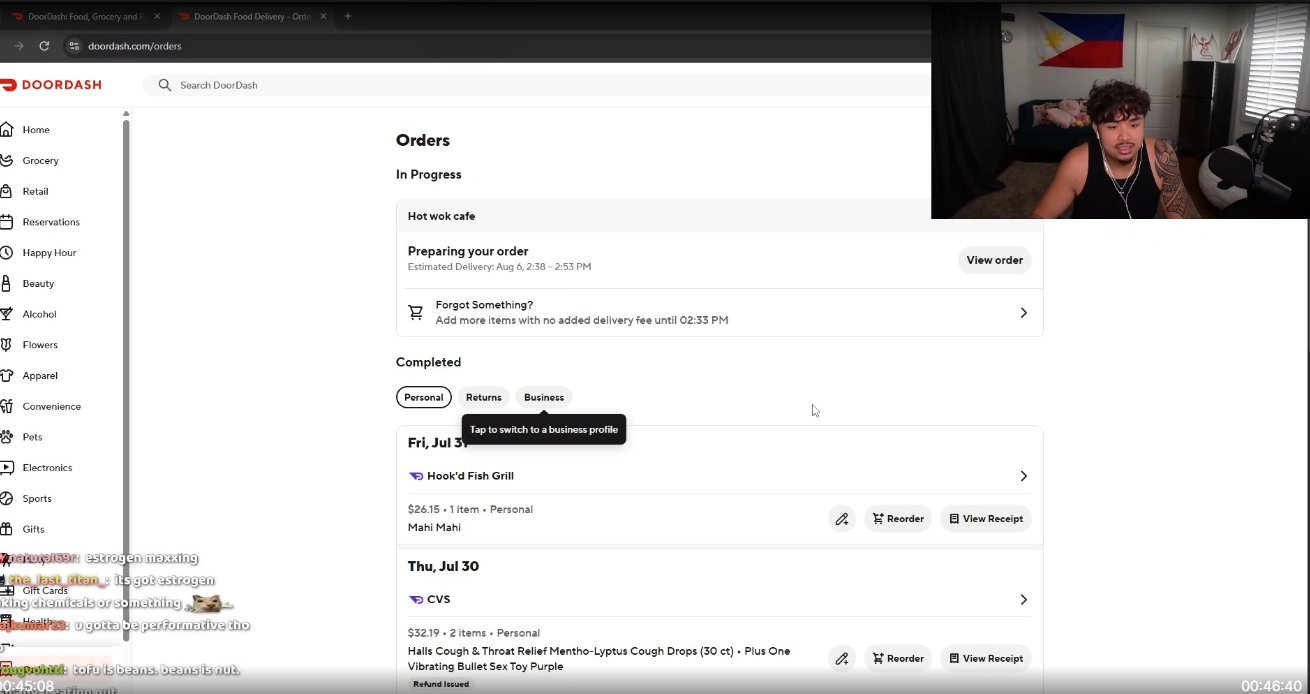Click the webcam overlay video
The height and width of the screenshot is (694, 1310).
click(1120, 110)
